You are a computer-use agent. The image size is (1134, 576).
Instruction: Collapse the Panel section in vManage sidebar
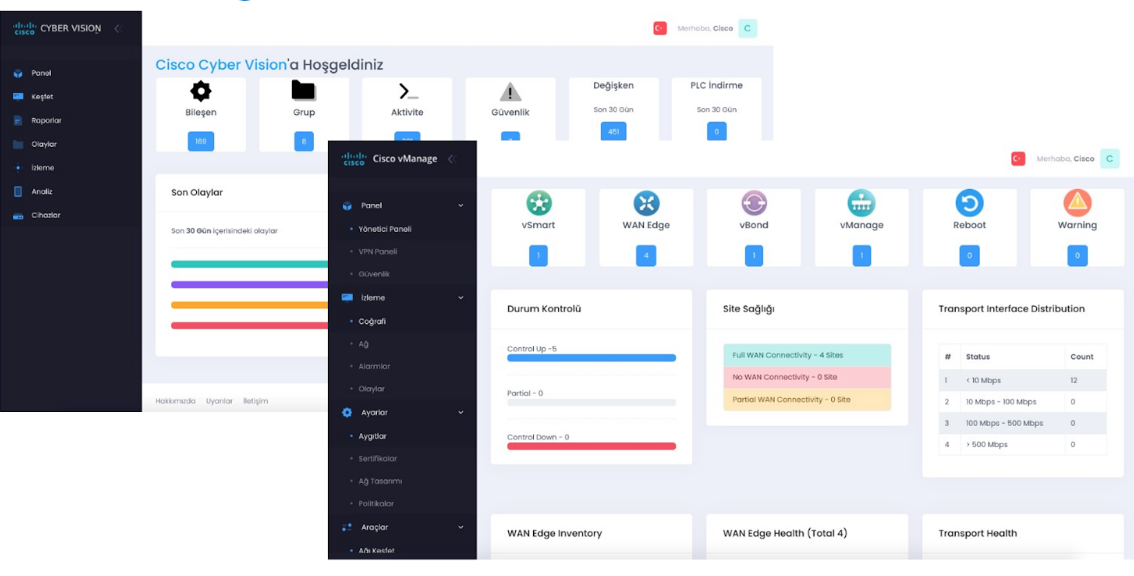tap(461, 206)
